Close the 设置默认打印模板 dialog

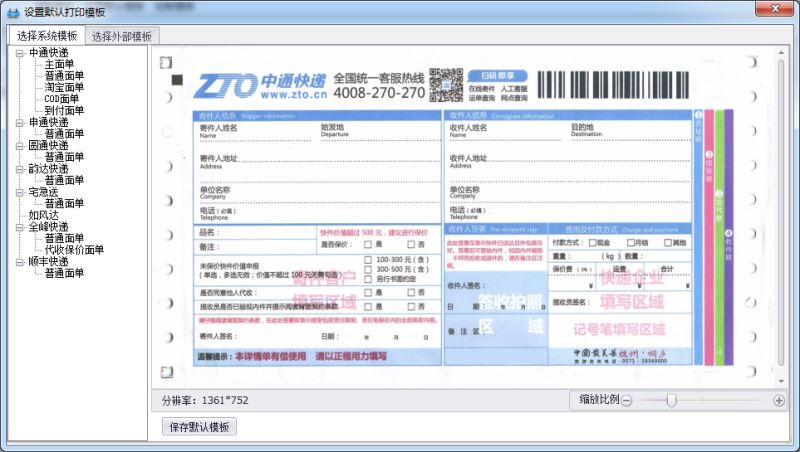coord(774,9)
